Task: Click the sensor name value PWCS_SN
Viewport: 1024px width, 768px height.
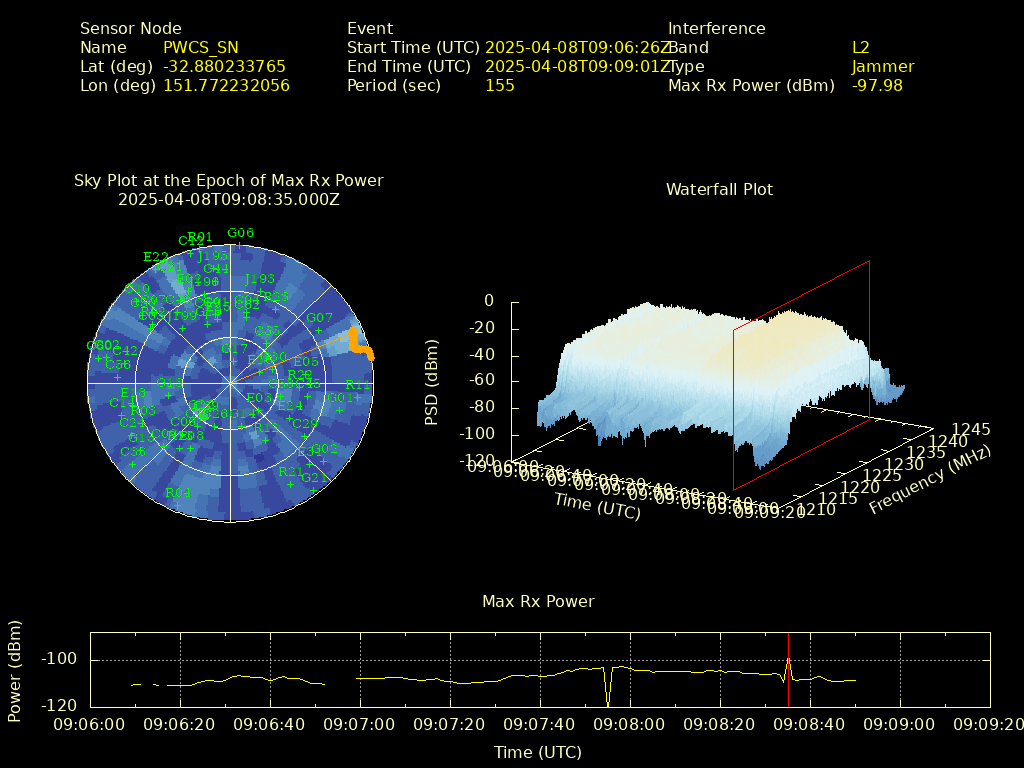Action: tap(201, 48)
